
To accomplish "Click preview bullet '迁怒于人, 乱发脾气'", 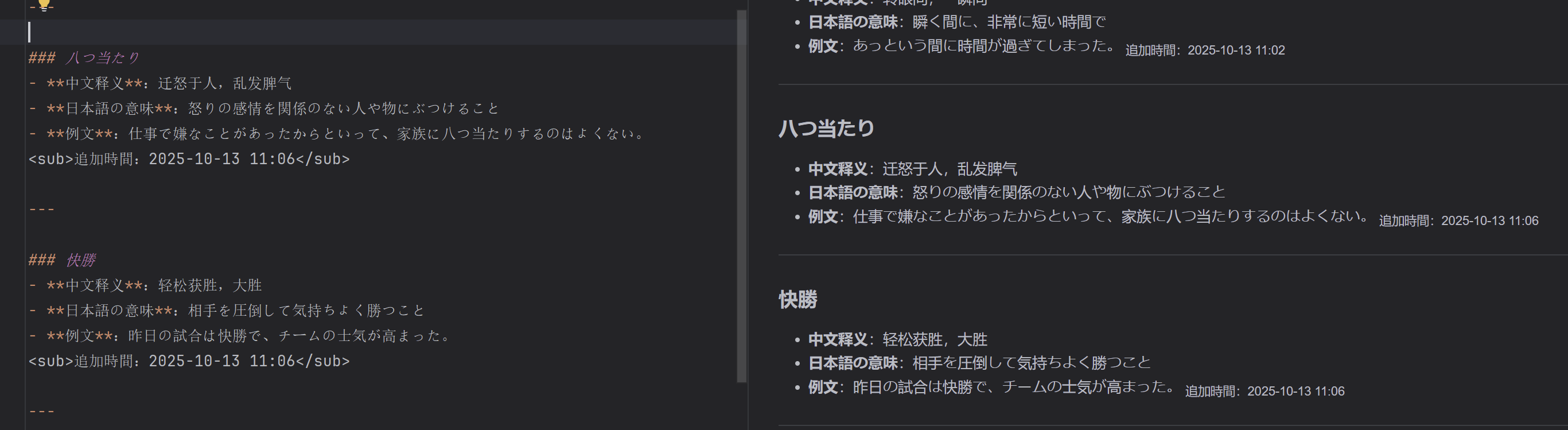I will pyautogui.click(x=950, y=169).
